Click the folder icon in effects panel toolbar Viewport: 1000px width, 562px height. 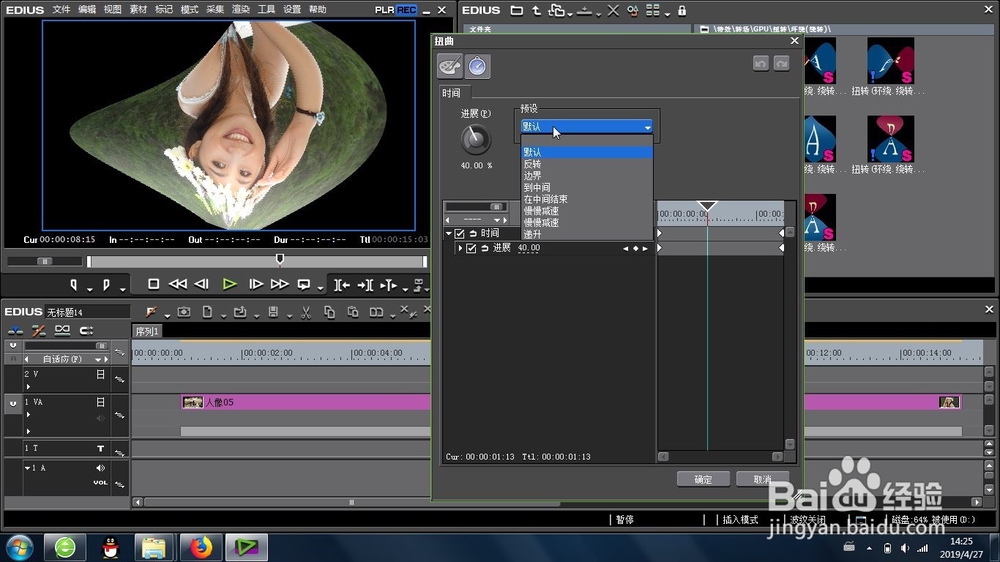[x=517, y=10]
